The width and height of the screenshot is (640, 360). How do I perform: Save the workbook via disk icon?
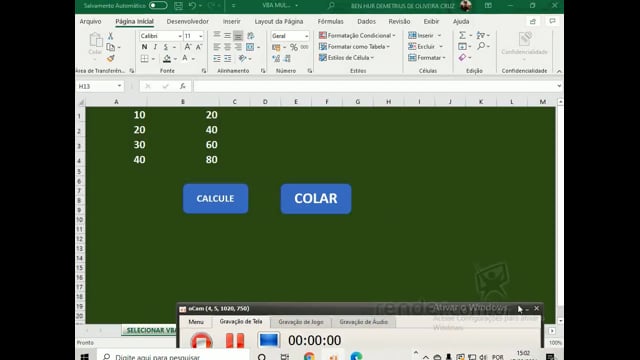(x=178, y=5)
